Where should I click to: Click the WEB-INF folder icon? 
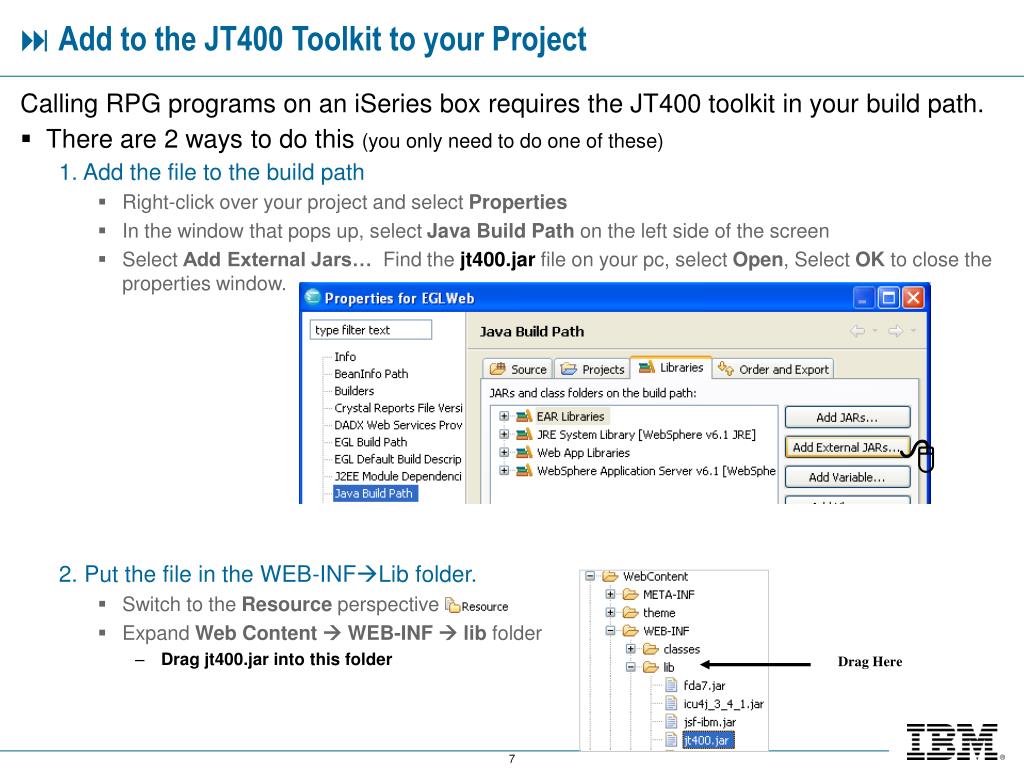point(630,631)
